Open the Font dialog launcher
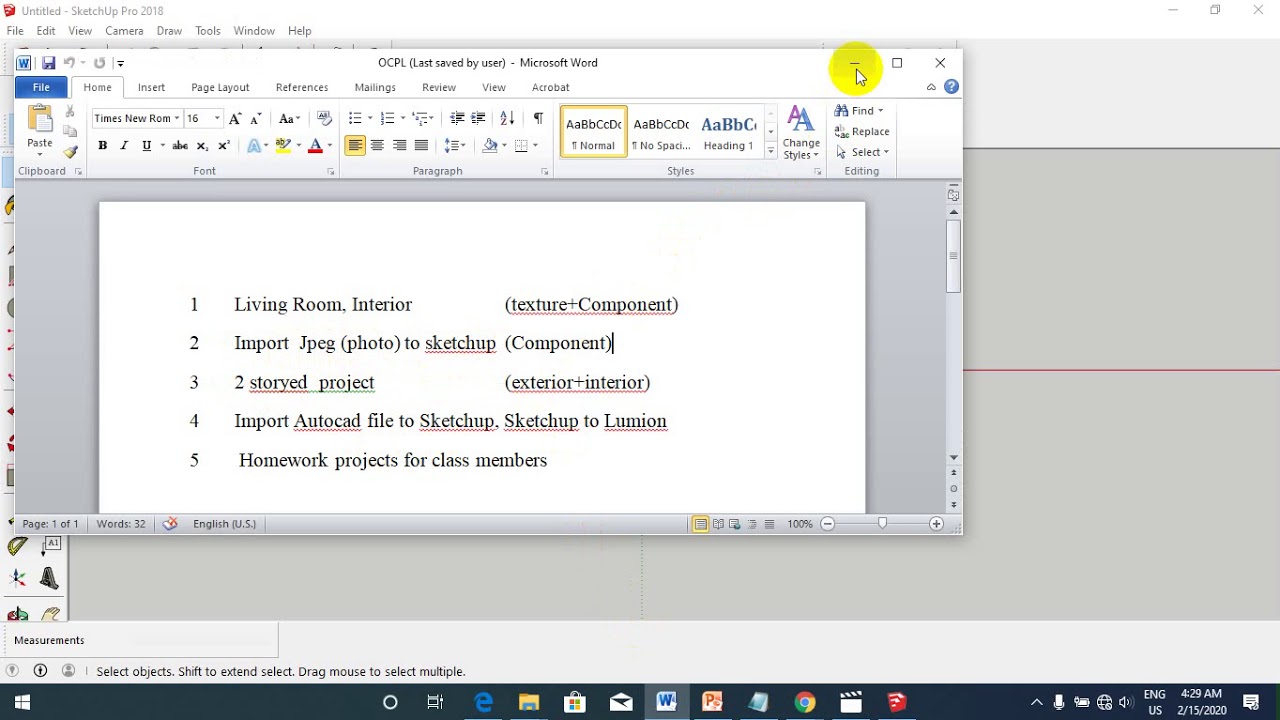Screen dimensions: 1280x720 331,172
